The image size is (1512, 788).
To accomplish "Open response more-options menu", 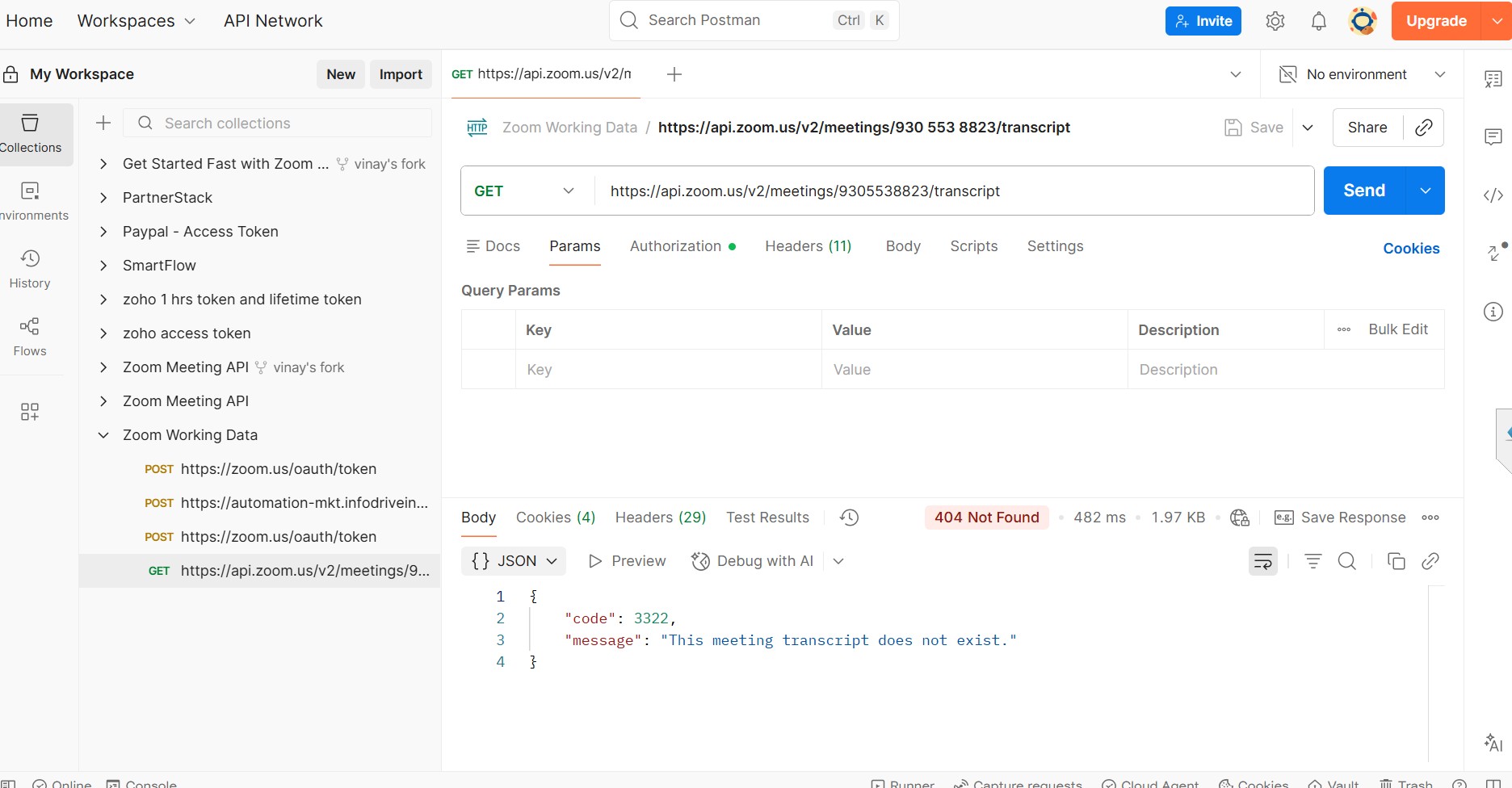I will click(x=1430, y=518).
